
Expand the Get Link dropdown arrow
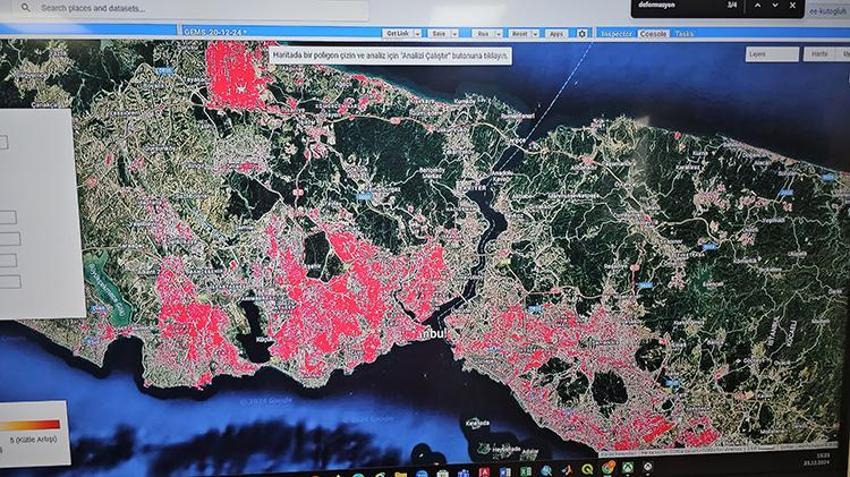(417, 34)
